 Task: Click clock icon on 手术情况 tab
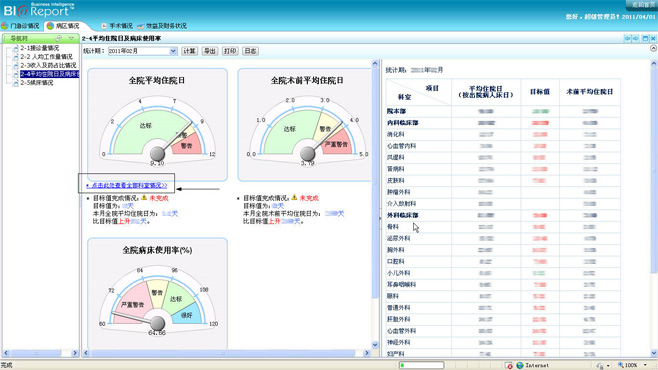pyautogui.click(x=104, y=26)
